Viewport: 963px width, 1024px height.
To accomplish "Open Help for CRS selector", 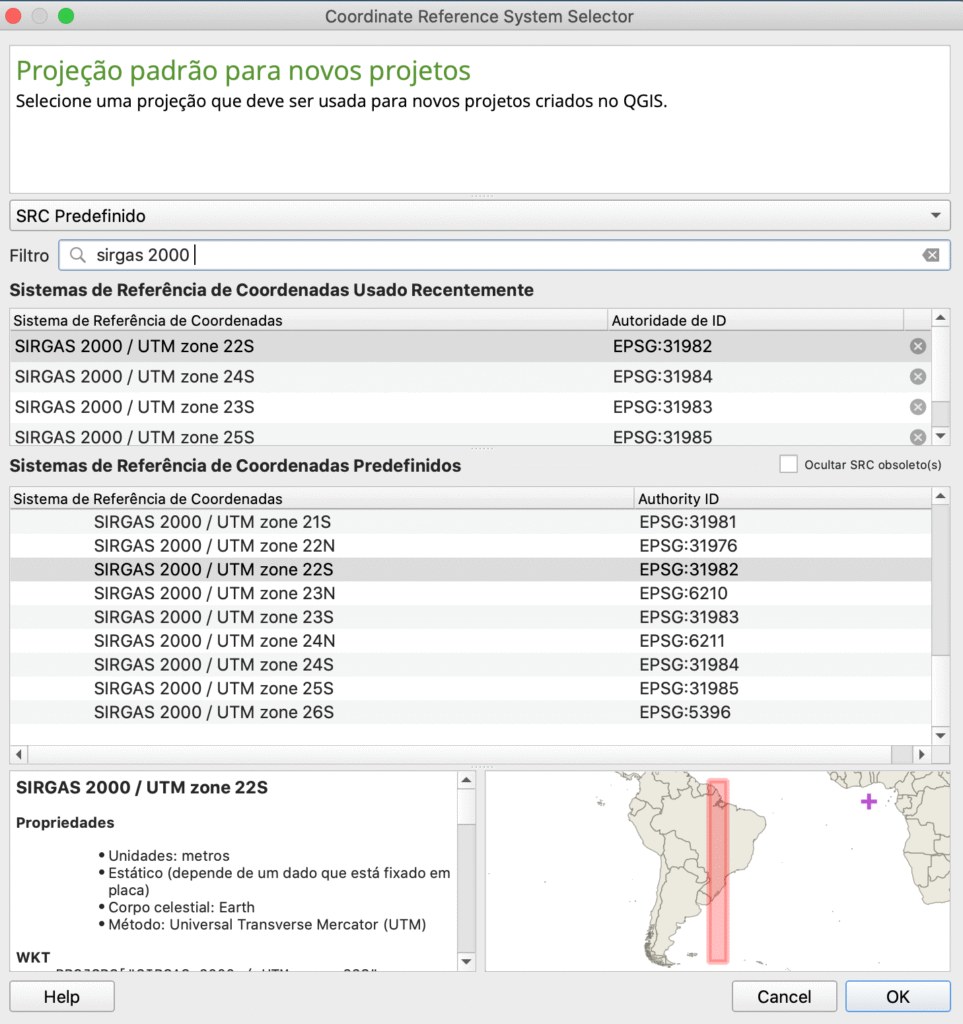I will (x=62, y=997).
